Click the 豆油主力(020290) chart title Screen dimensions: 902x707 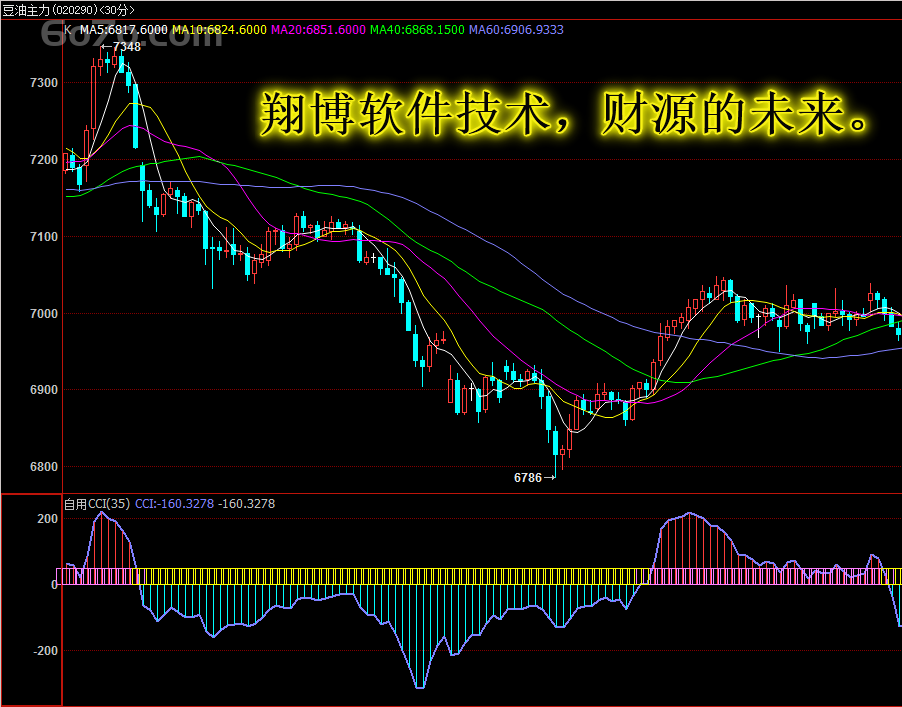click(68, 9)
